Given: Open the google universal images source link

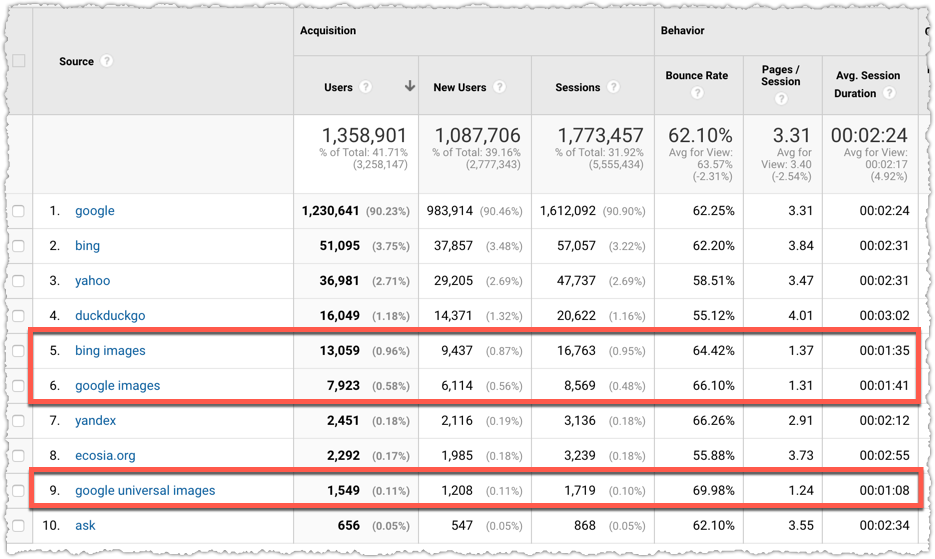Looking at the screenshot, I should pos(145,490).
